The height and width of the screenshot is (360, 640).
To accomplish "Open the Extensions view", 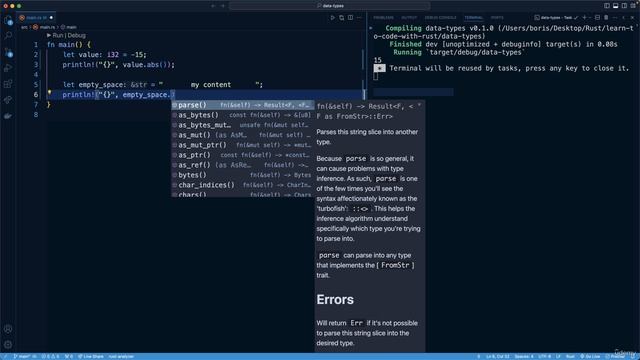I will [8, 84].
